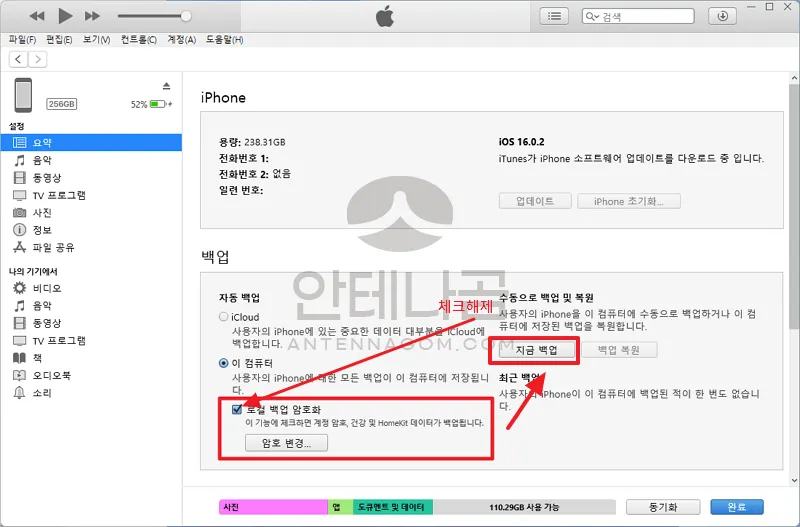Click 완료 done button
This screenshot has width=800, height=527.
pos(737,507)
